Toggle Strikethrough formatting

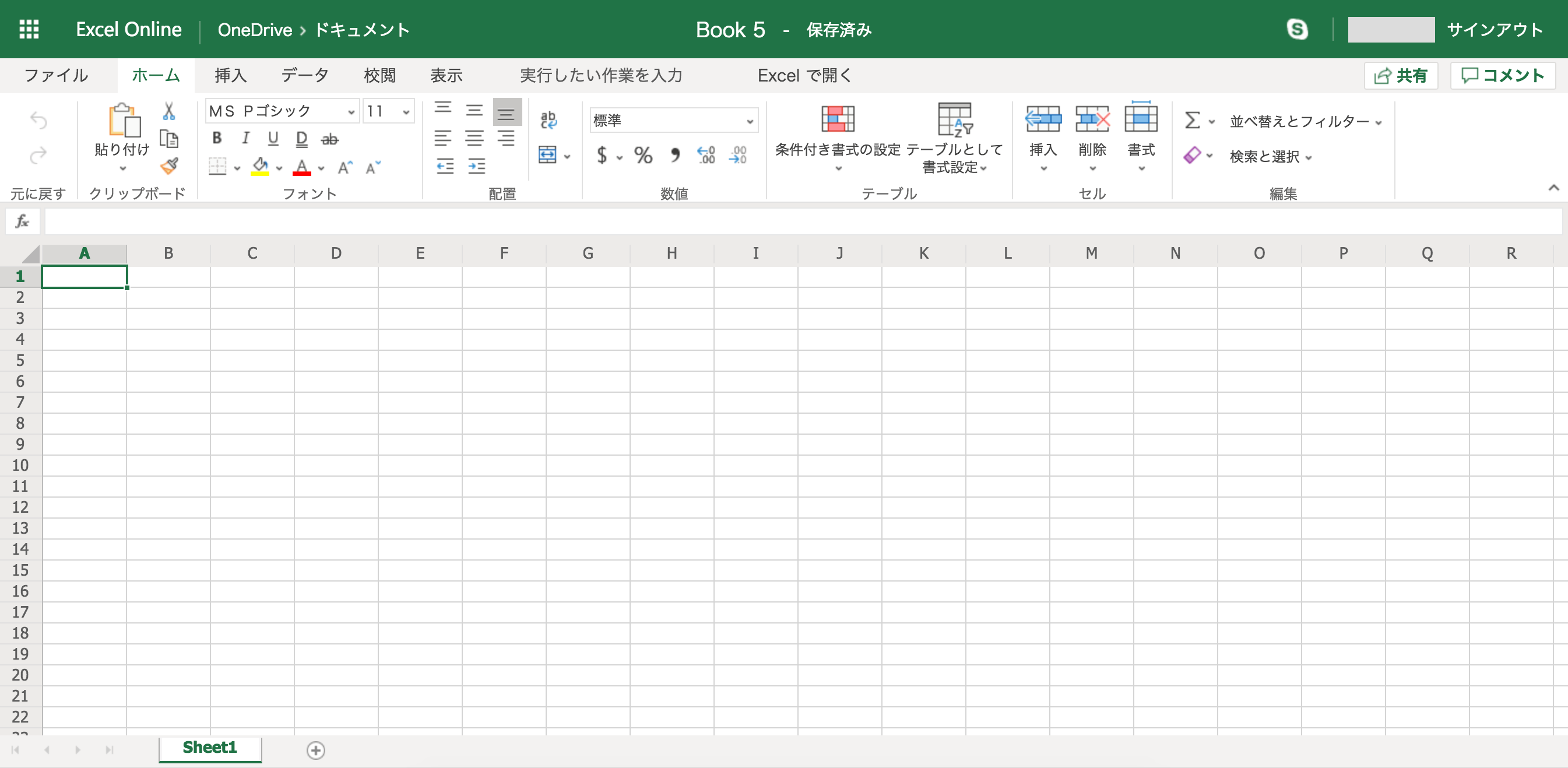(329, 139)
